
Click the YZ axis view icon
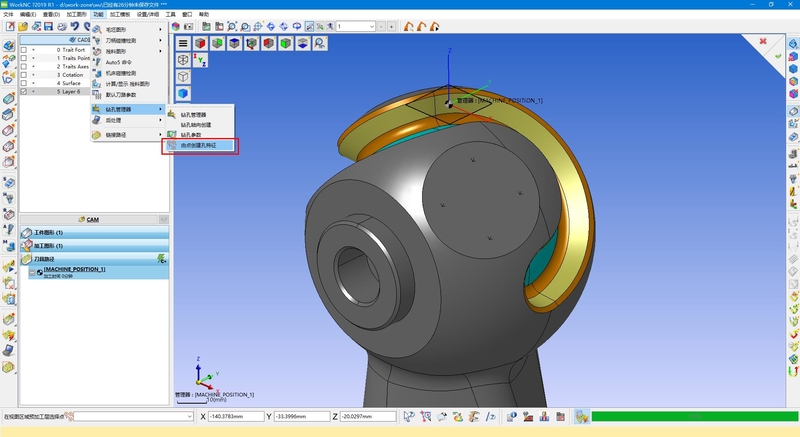(x=201, y=60)
